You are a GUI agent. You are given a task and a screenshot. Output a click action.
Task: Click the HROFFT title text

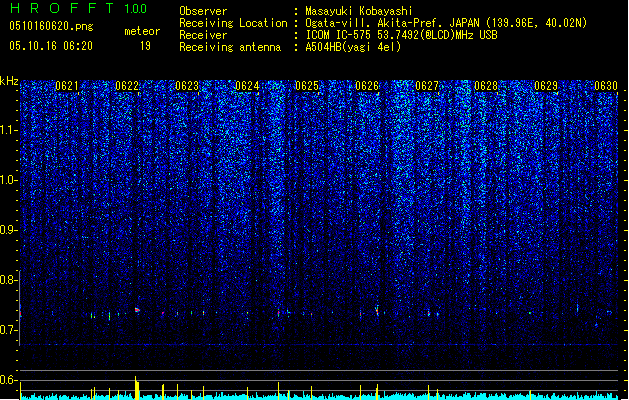(62, 8)
